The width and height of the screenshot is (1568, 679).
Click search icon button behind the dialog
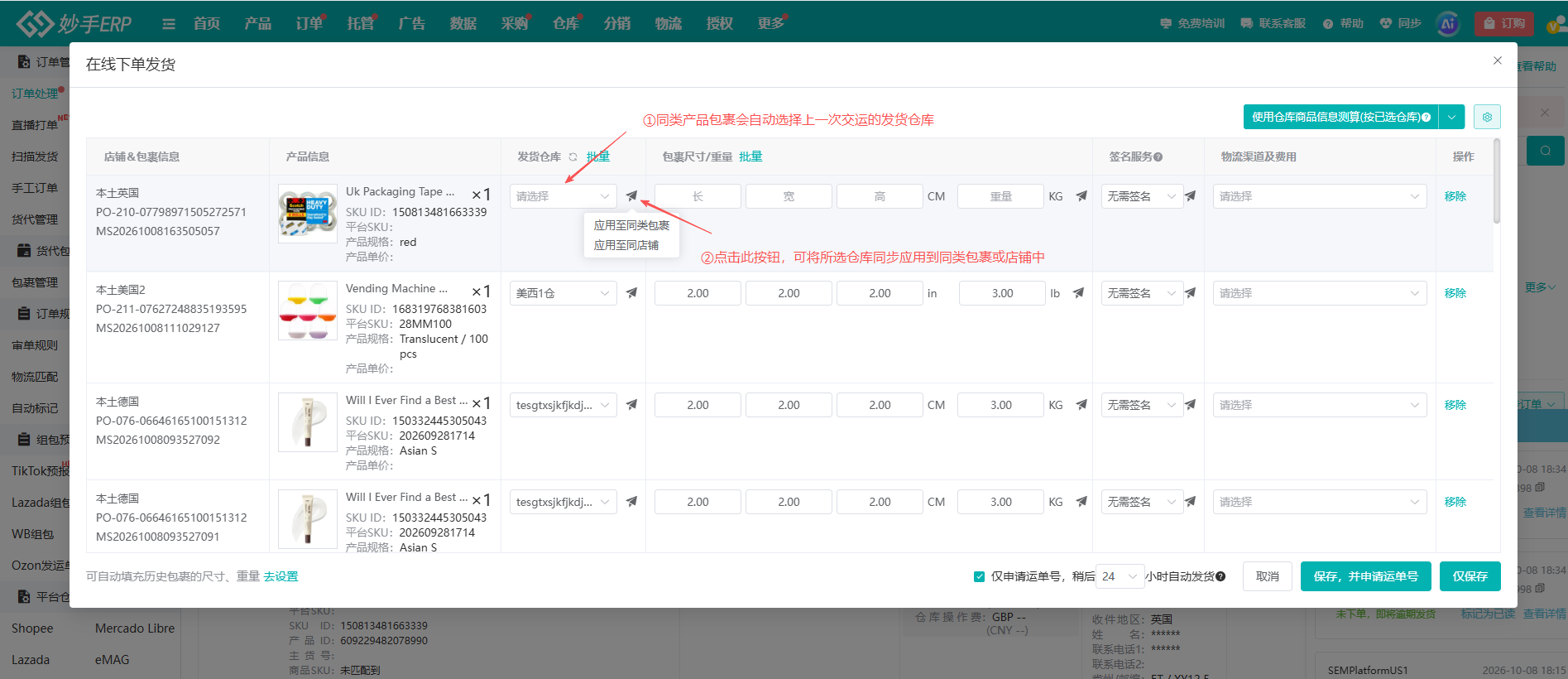1545,151
